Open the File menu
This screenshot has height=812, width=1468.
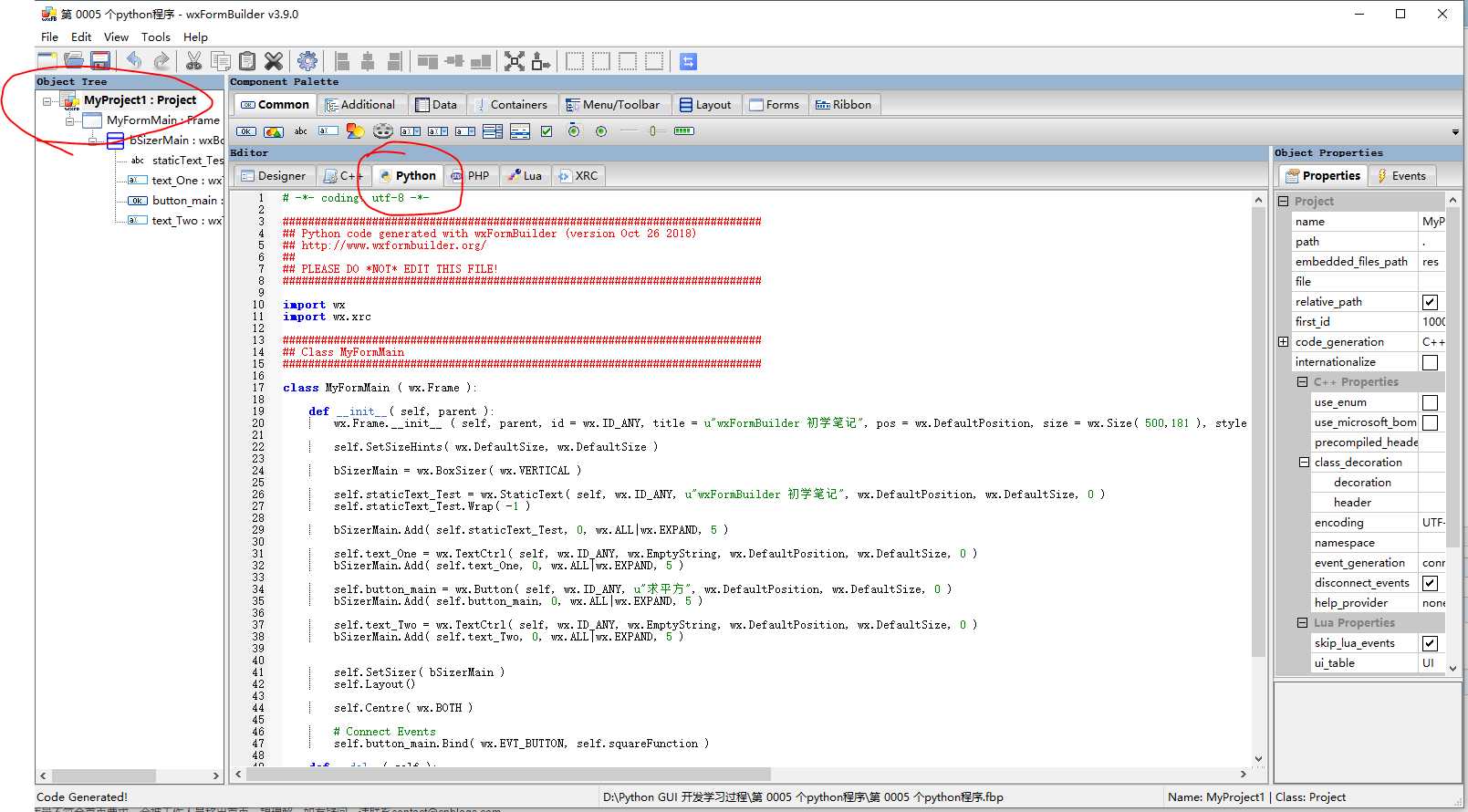(x=49, y=36)
